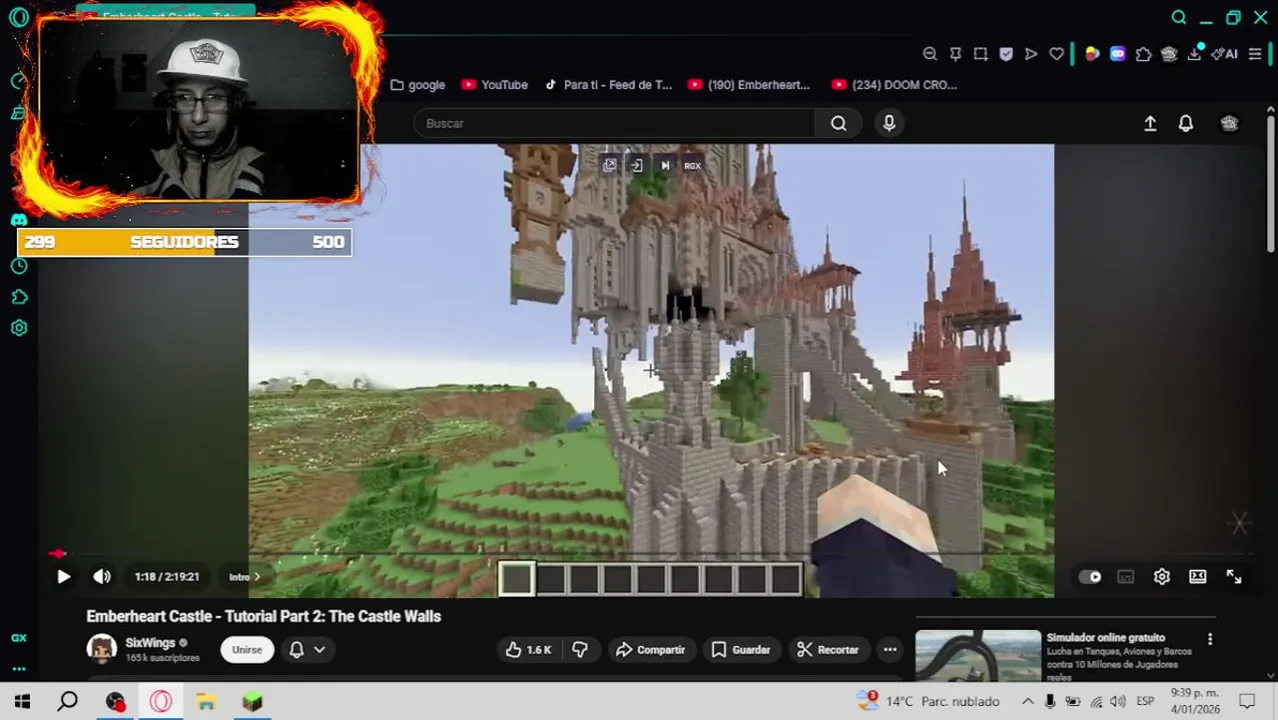This screenshot has height=720, width=1278.
Task: Open the Easy Setup sliders menu
Action: [x=1255, y=54]
